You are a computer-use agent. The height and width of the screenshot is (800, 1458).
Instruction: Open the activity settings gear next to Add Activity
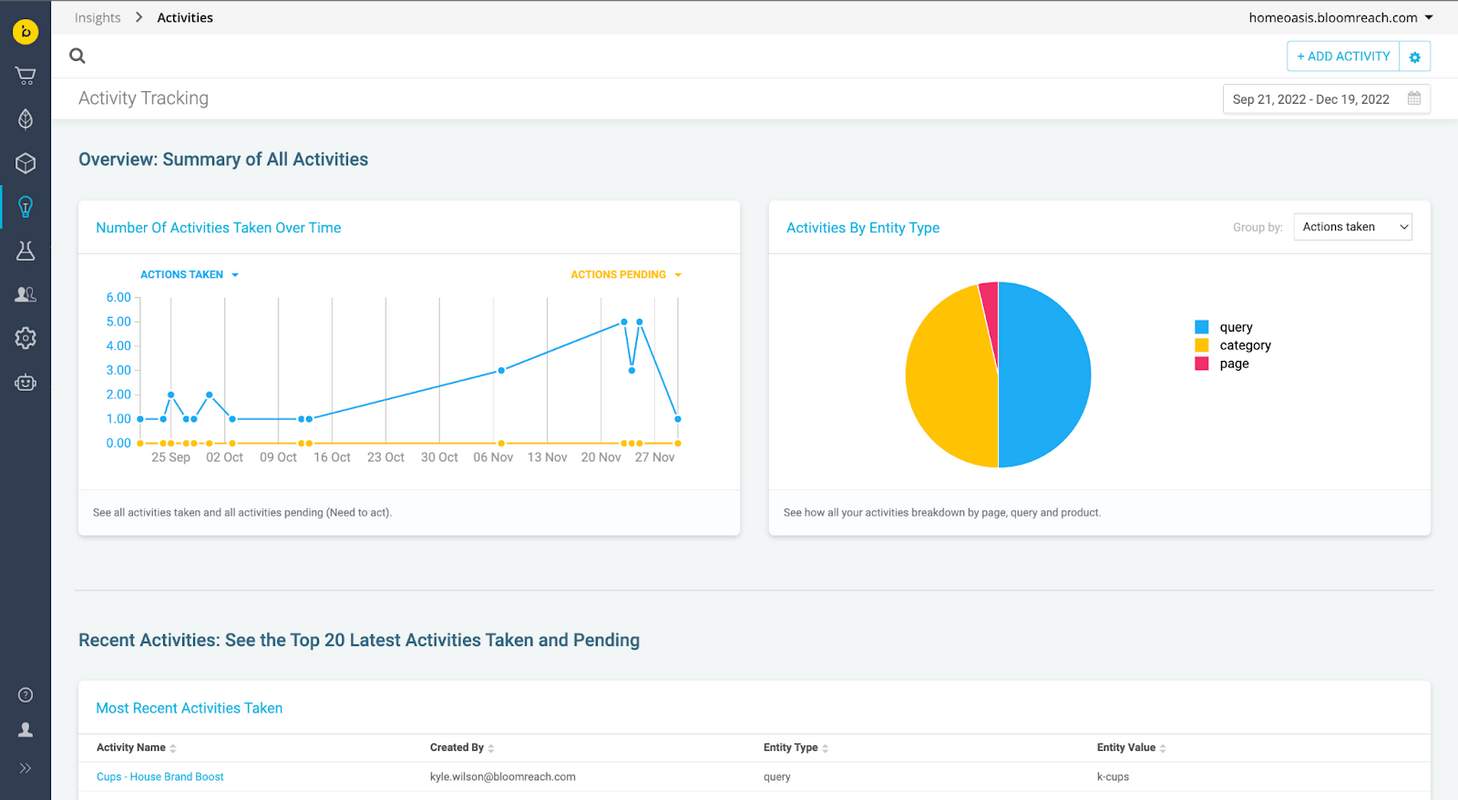[x=1414, y=56]
